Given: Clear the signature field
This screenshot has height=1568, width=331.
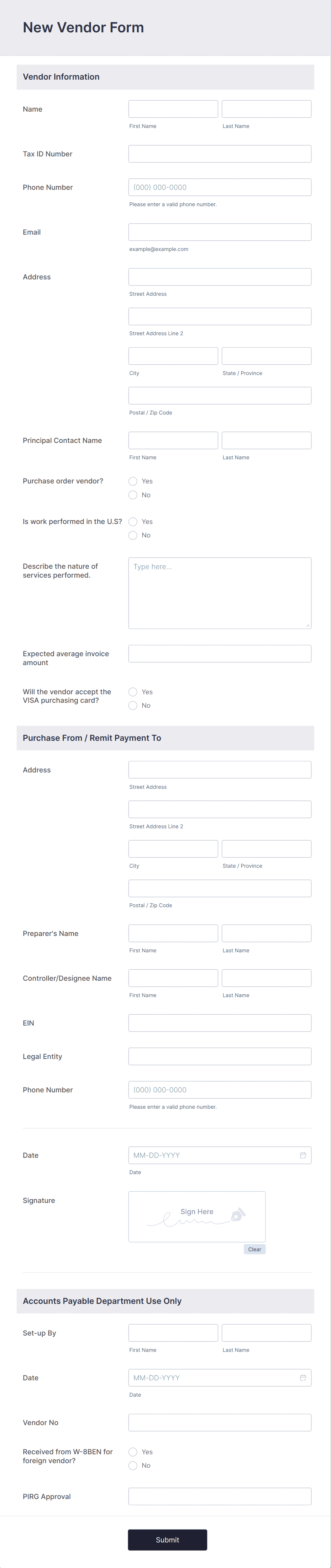Looking at the screenshot, I should click(254, 1249).
